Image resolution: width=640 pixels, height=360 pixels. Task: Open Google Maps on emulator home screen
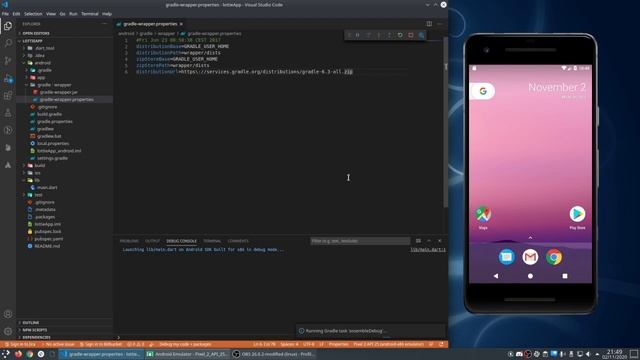(483, 214)
